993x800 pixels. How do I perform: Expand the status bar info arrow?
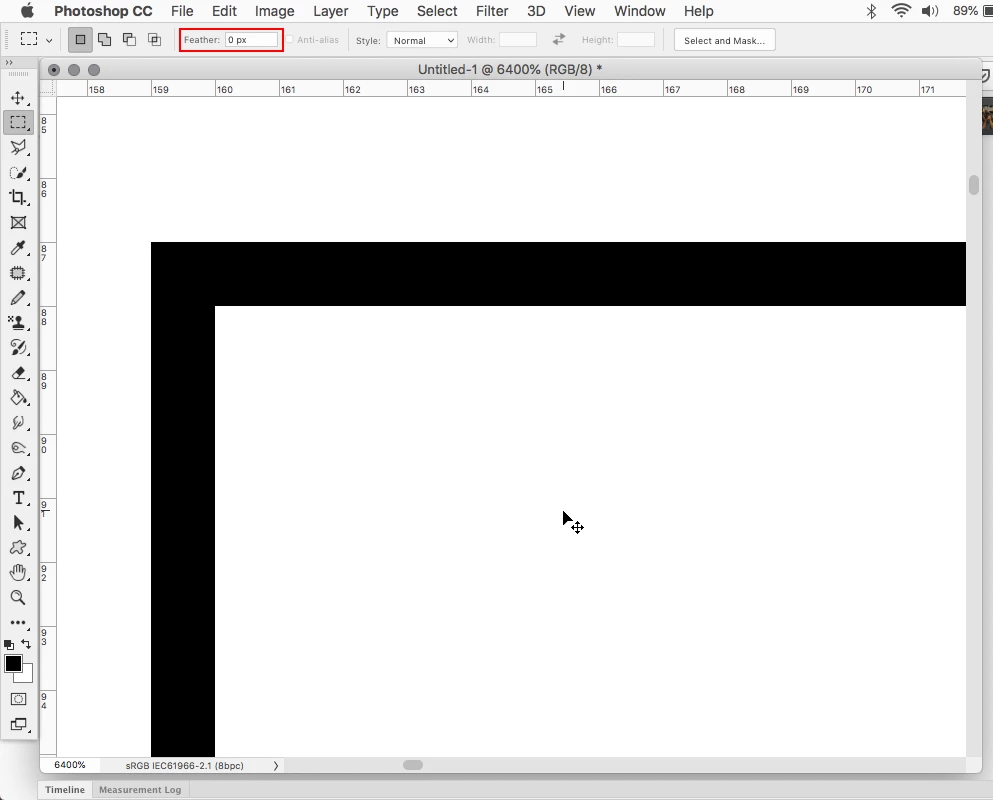(x=275, y=766)
